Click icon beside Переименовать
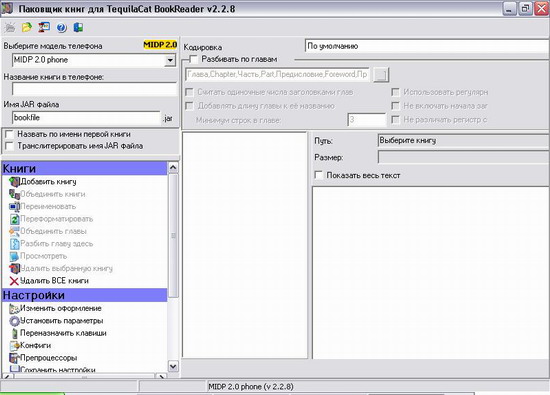 pyautogui.click(x=14, y=207)
